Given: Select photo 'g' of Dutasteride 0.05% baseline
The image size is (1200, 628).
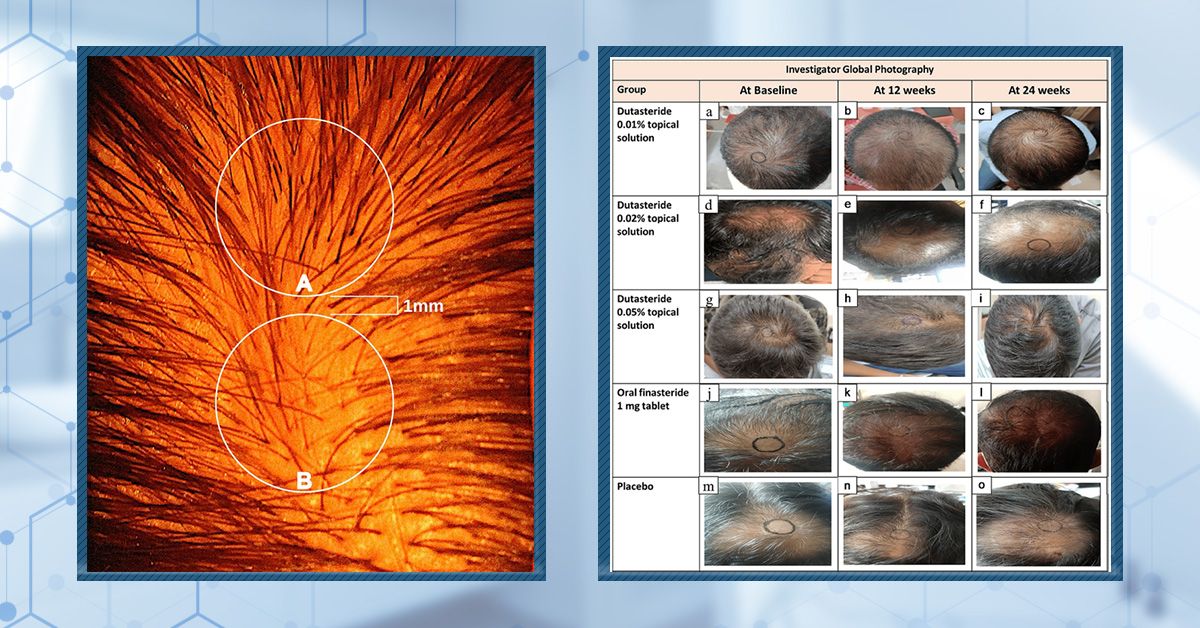Looking at the screenshot, I should click(768, 335).
